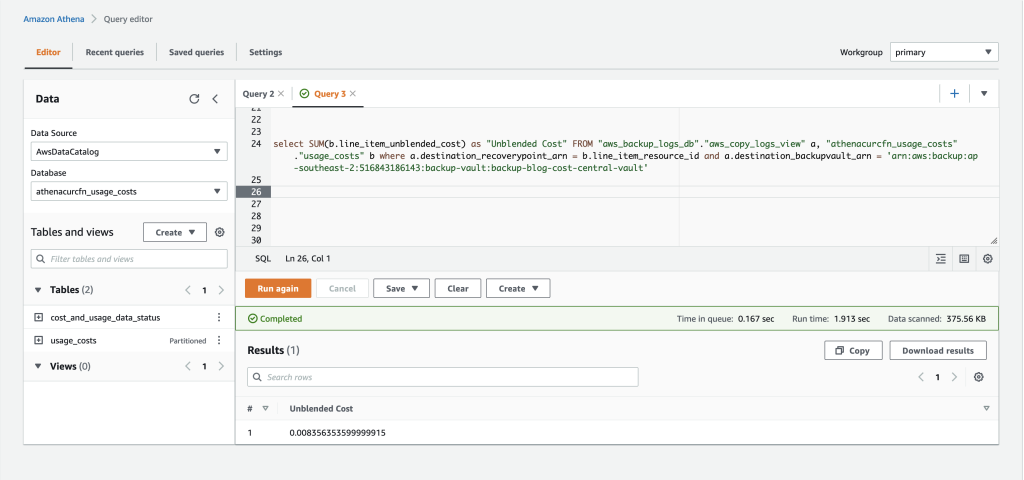Open the Workgroup primary dropdown
1024x480 pixels.
944,52
